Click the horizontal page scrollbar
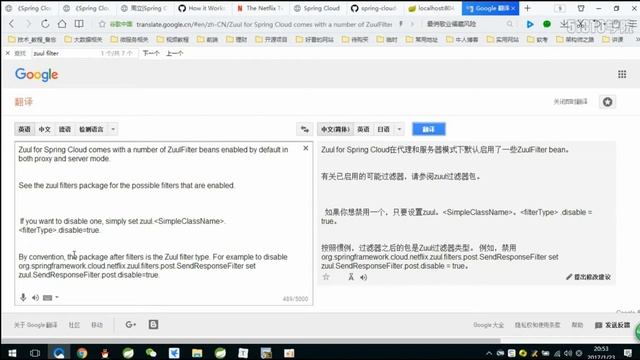 [251, 340]
